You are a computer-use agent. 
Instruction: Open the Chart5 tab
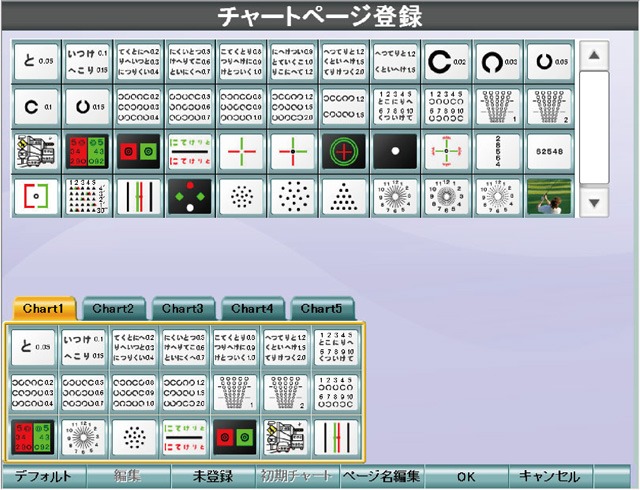click(321, 308)
